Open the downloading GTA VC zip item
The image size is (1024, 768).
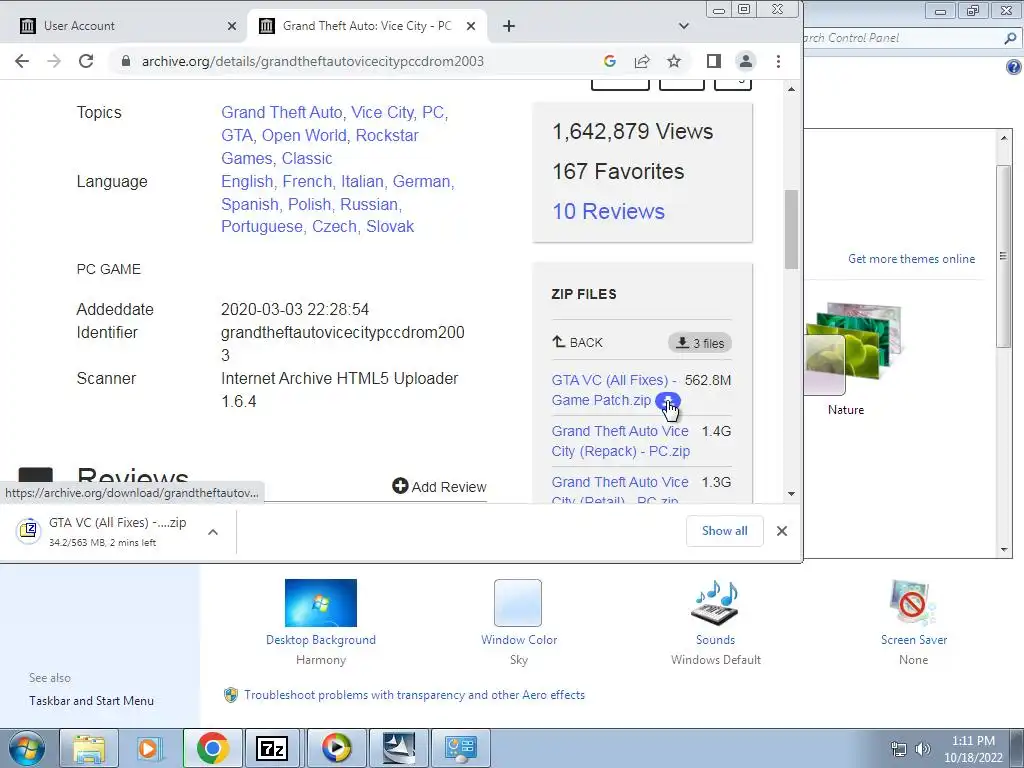104,531
